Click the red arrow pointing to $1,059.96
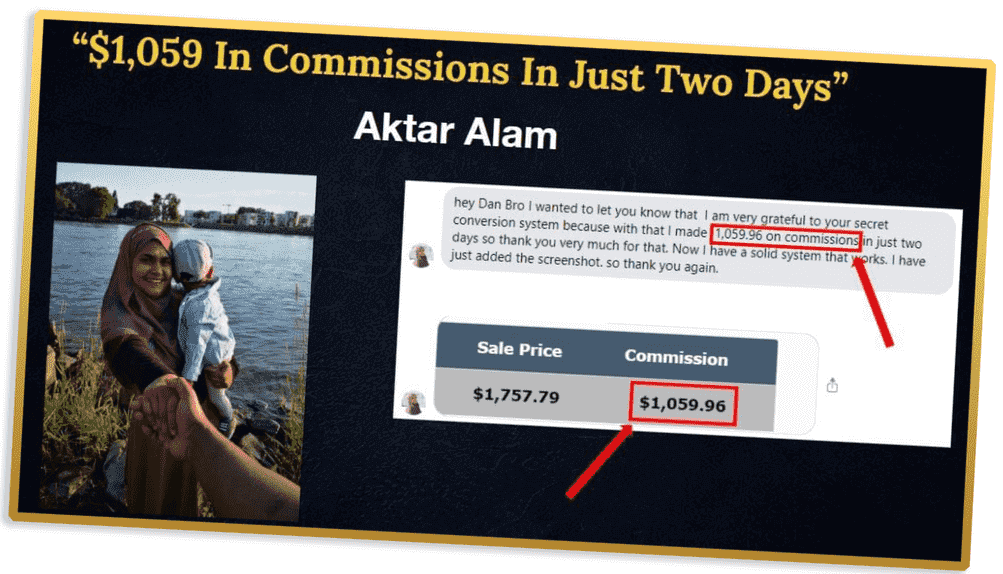Image resolution: width=1003 pixels, height=574 pixels. tap(598, 463)
